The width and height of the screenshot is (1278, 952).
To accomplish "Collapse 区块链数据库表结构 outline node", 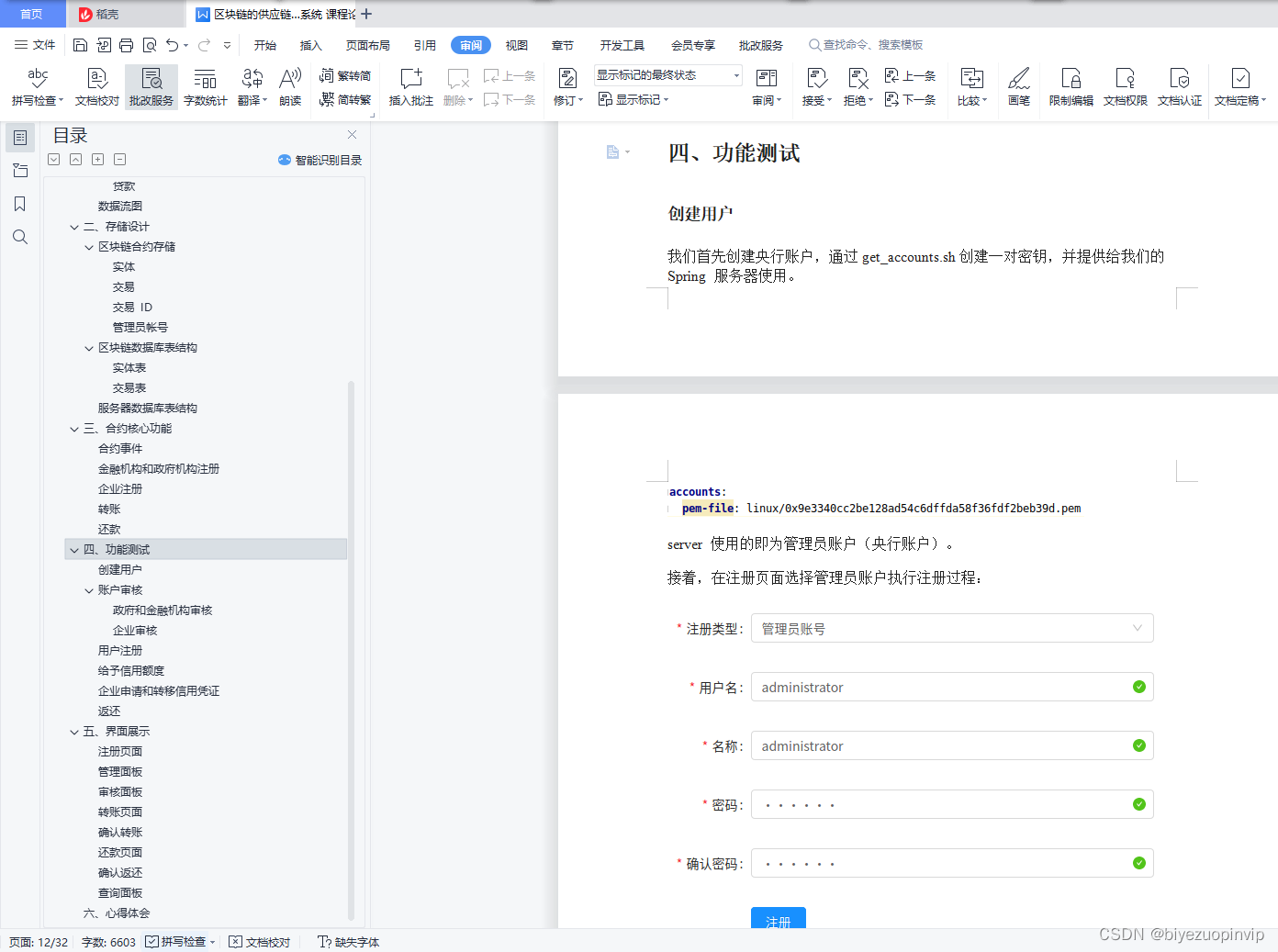I will click(x=89, y=348).
